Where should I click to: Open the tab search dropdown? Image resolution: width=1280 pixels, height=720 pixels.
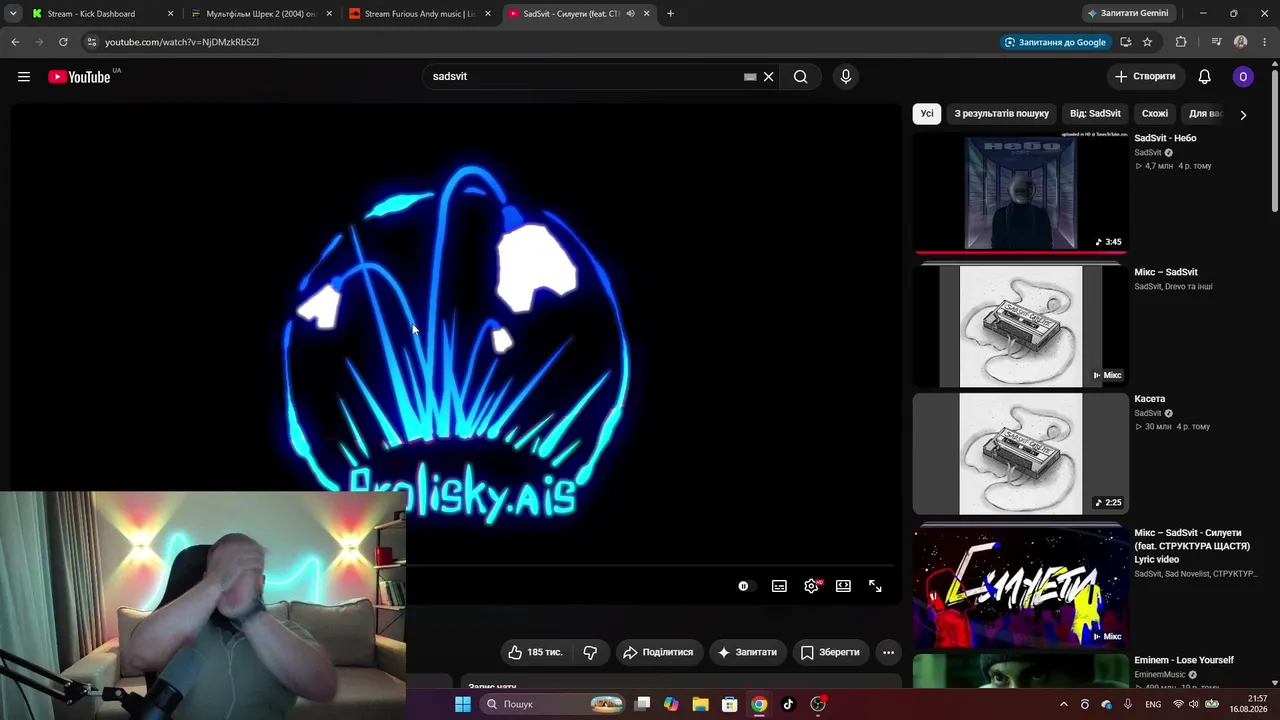13,14
